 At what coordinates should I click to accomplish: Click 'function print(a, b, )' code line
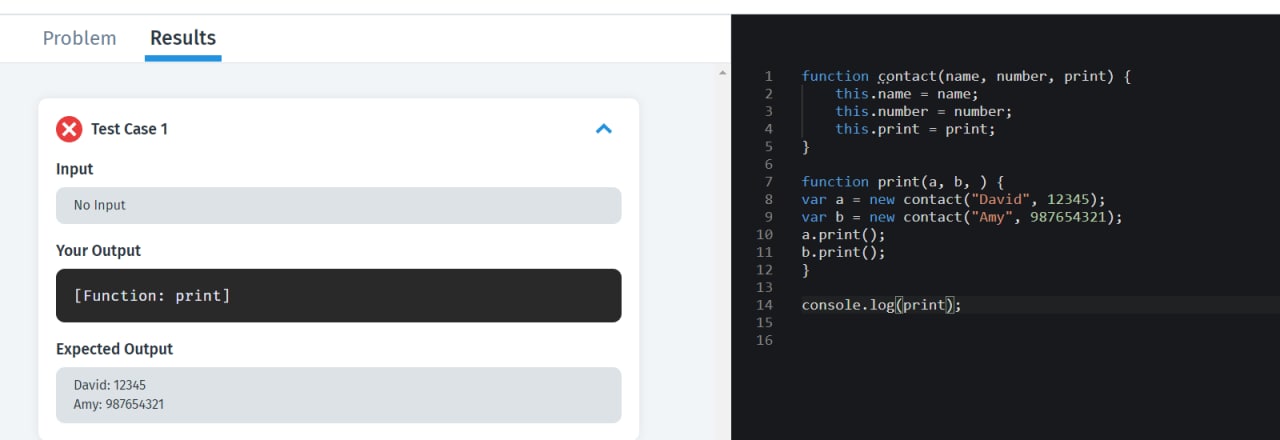[903, 181]
